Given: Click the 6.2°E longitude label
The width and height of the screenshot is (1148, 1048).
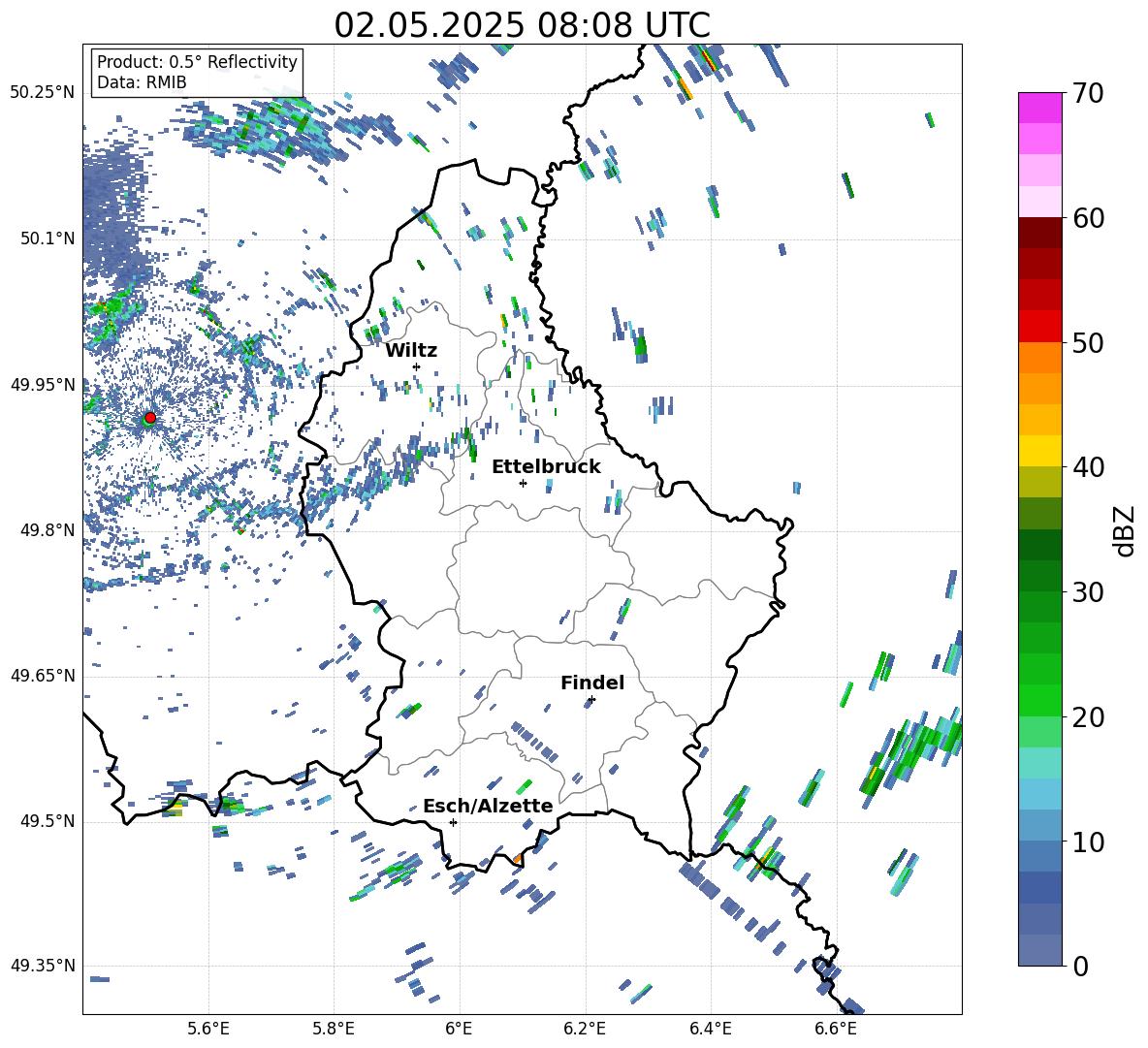Looking at the screenshot, I should coord(585,1029).
